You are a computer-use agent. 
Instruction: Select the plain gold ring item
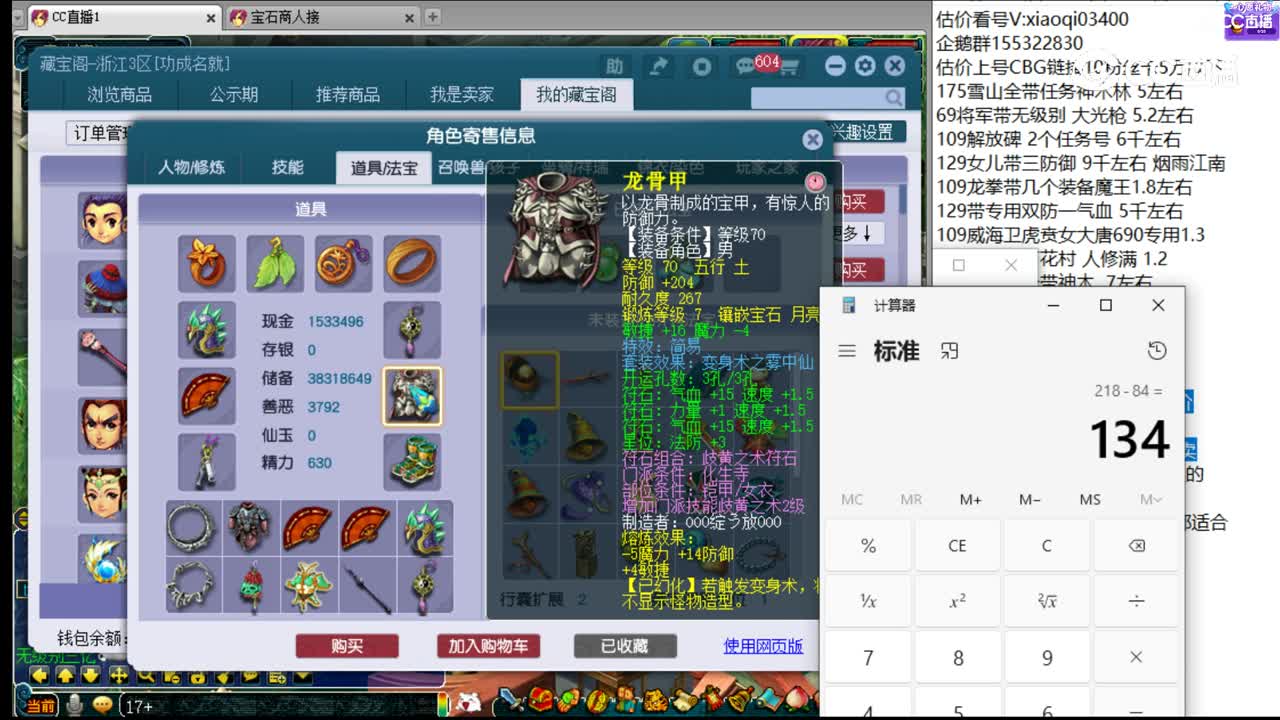pyautogui.click(x=412, y=263)
